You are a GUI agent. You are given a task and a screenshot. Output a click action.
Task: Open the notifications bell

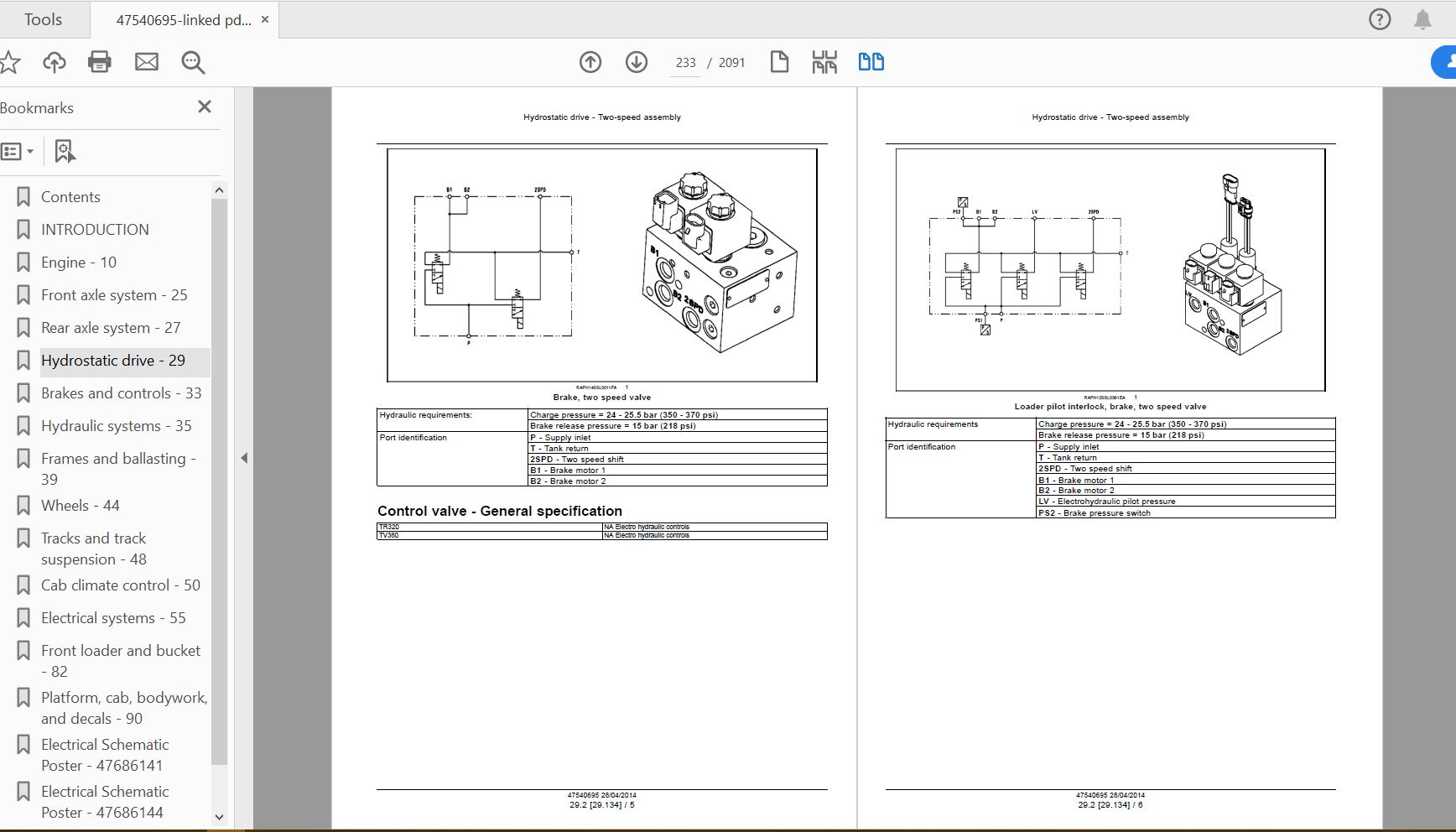point(1422,19)
